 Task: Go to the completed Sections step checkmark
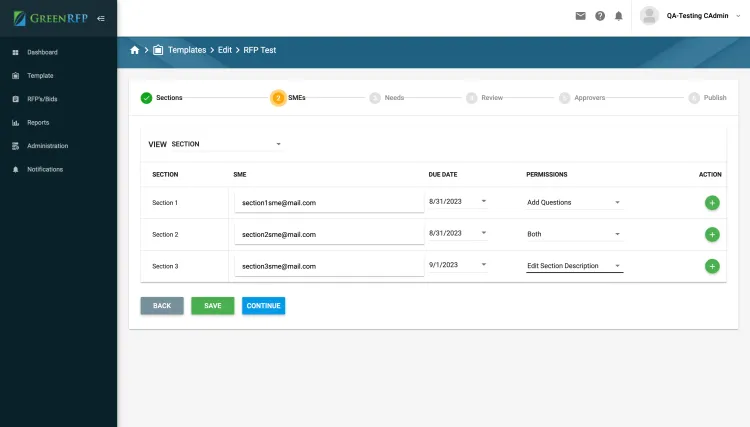pyautogui.click(x=146, y=98)
